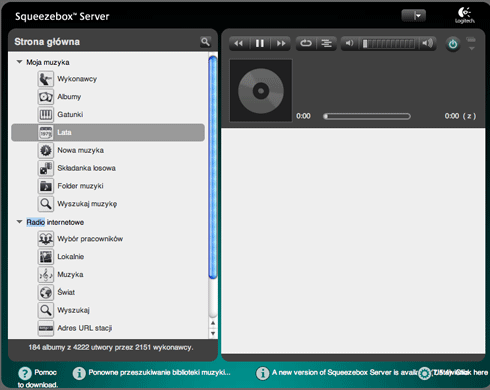Click the Pomoc help question icon
The height and width of the screenshot is (390, 490).
pyautogui.click(x=25, y=373)
